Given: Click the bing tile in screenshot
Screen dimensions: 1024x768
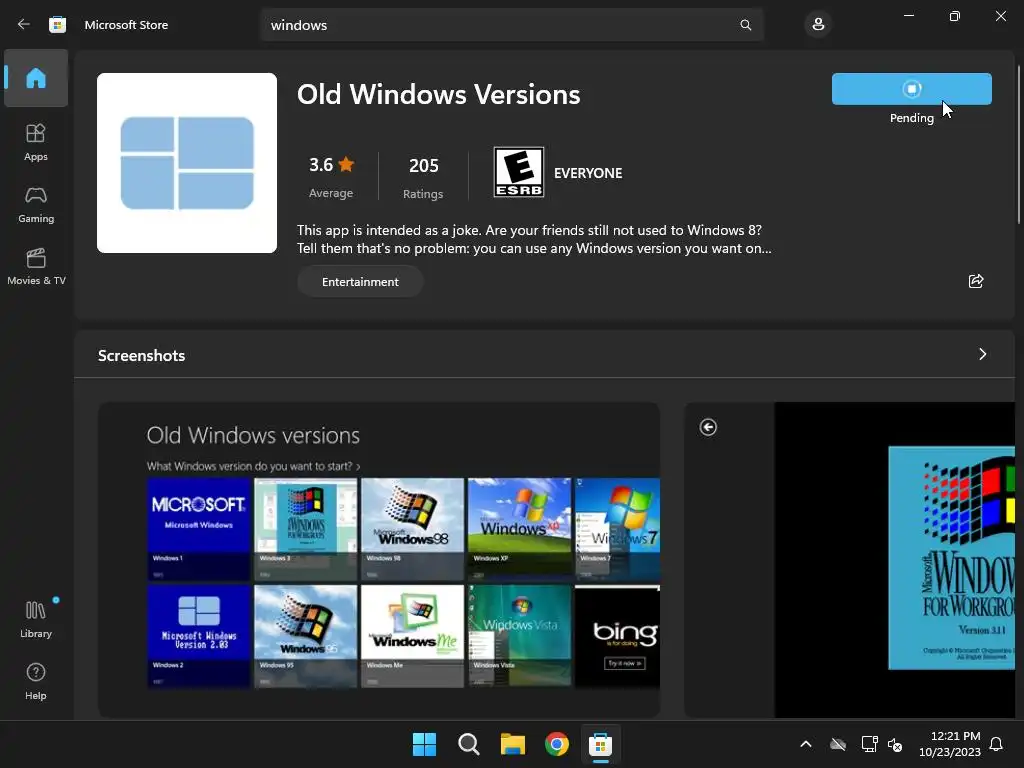Looking at the screenshot, I should coord(617,636).
